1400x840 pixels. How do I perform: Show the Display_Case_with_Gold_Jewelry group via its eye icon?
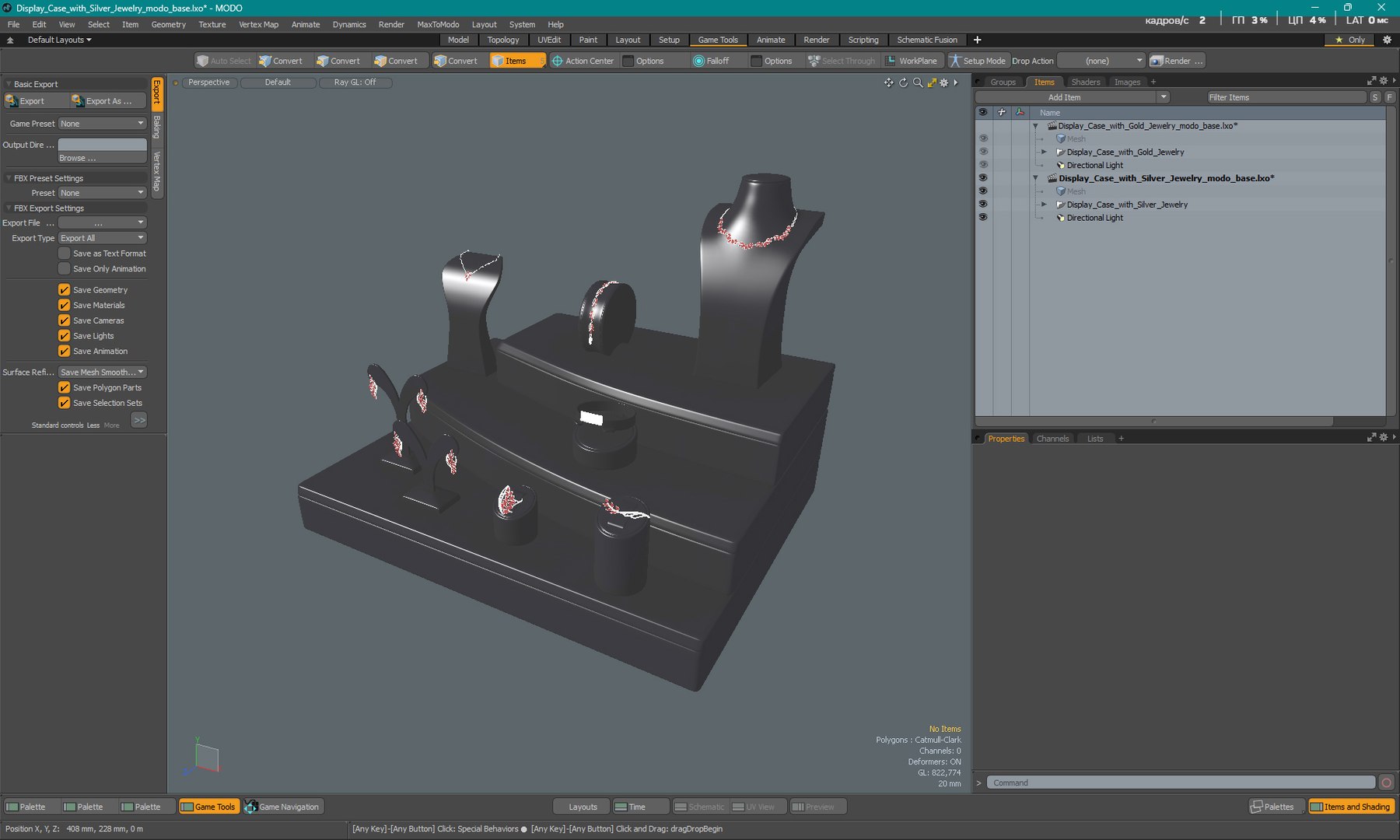[x=983, y=152]
